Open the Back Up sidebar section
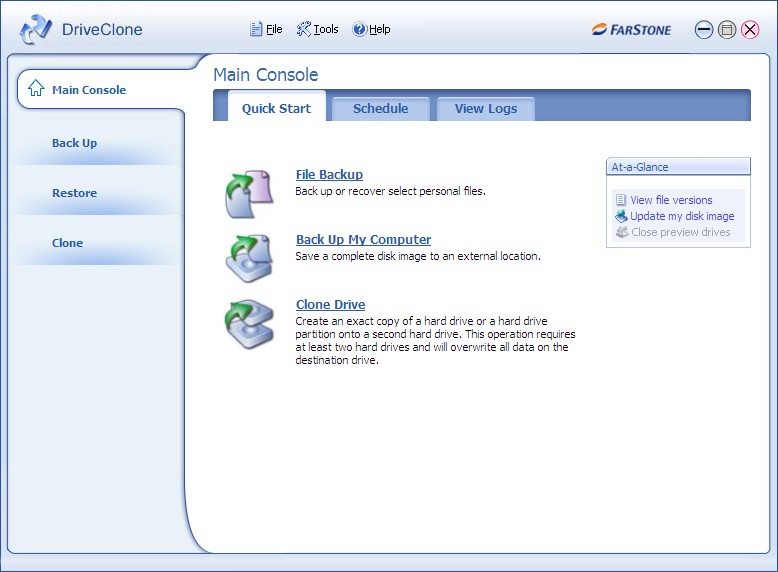Image resolution: width=778 pixels, height=572 pixels. click(75, 143)
